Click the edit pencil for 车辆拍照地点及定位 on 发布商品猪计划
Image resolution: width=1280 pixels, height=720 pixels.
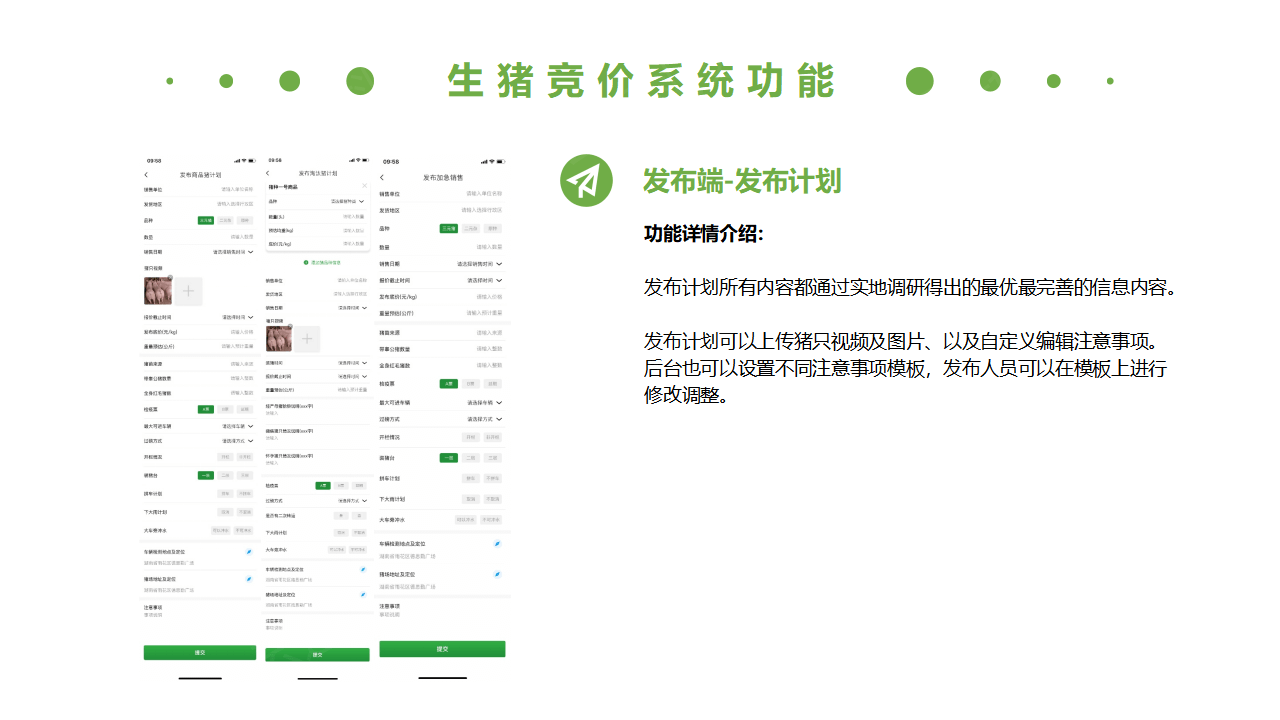point(249,552)
